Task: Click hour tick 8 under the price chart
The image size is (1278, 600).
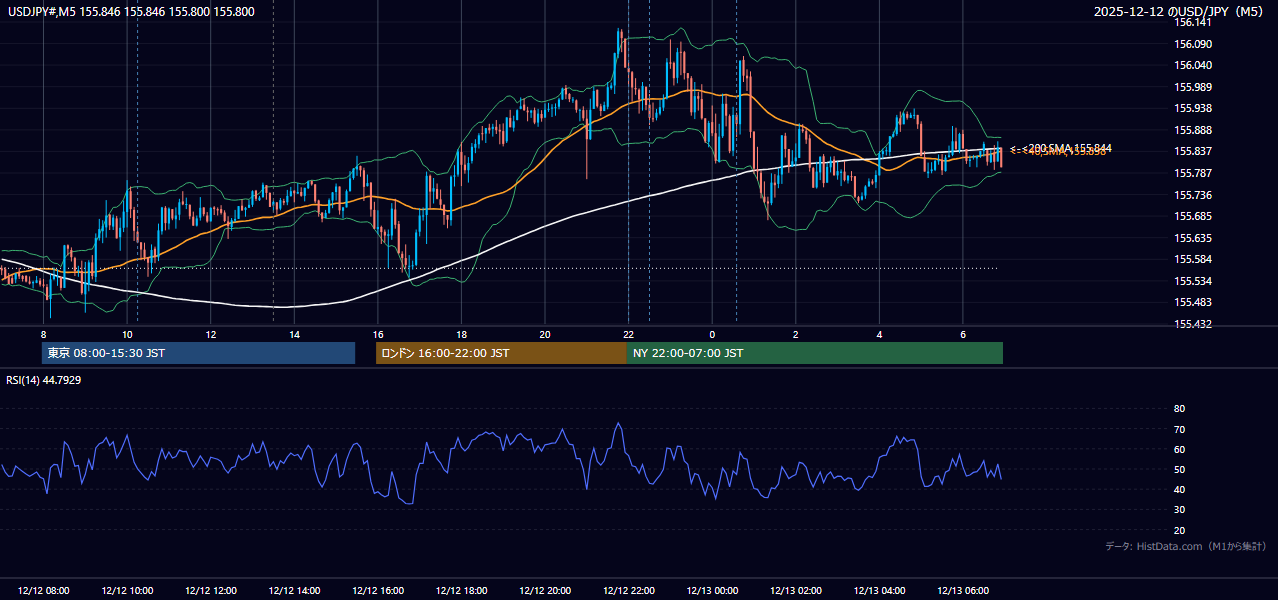Action: [x=43, y=334]
